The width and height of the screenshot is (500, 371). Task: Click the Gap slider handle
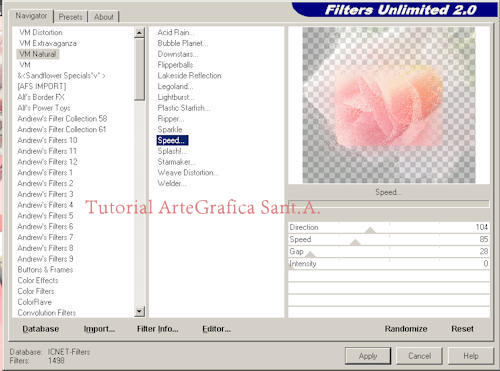pyautogui.click(x=310, y=255)
